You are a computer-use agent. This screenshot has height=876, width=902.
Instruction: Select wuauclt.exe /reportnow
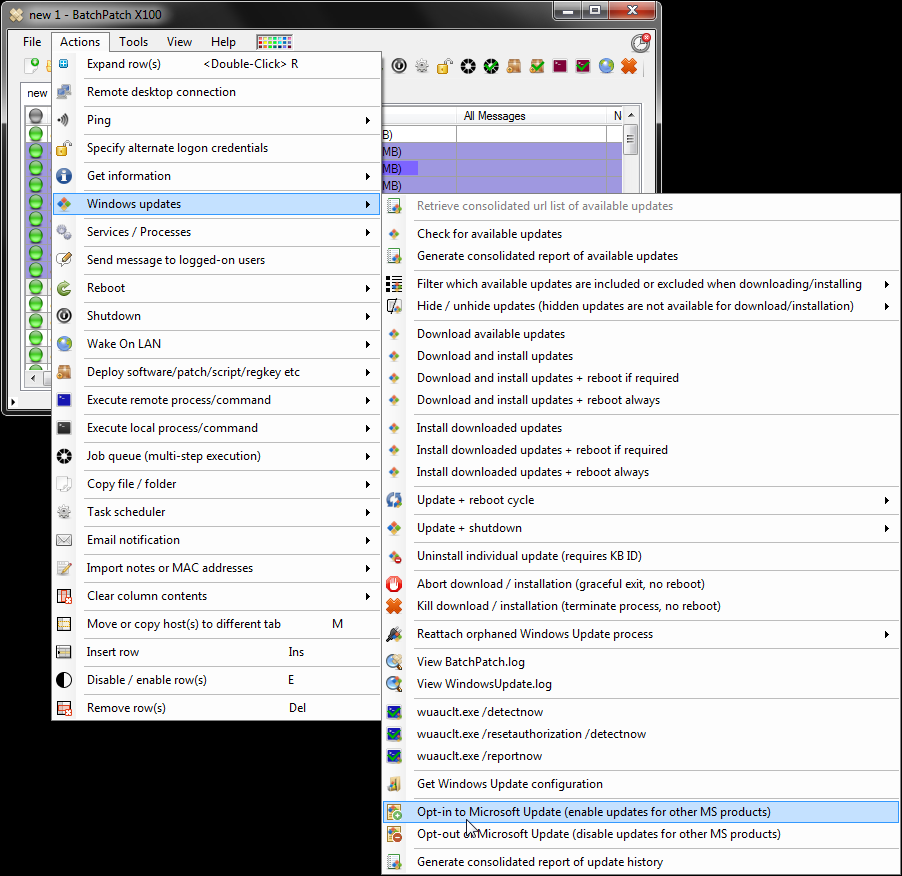pyautogui.click(x=641, y=756)
